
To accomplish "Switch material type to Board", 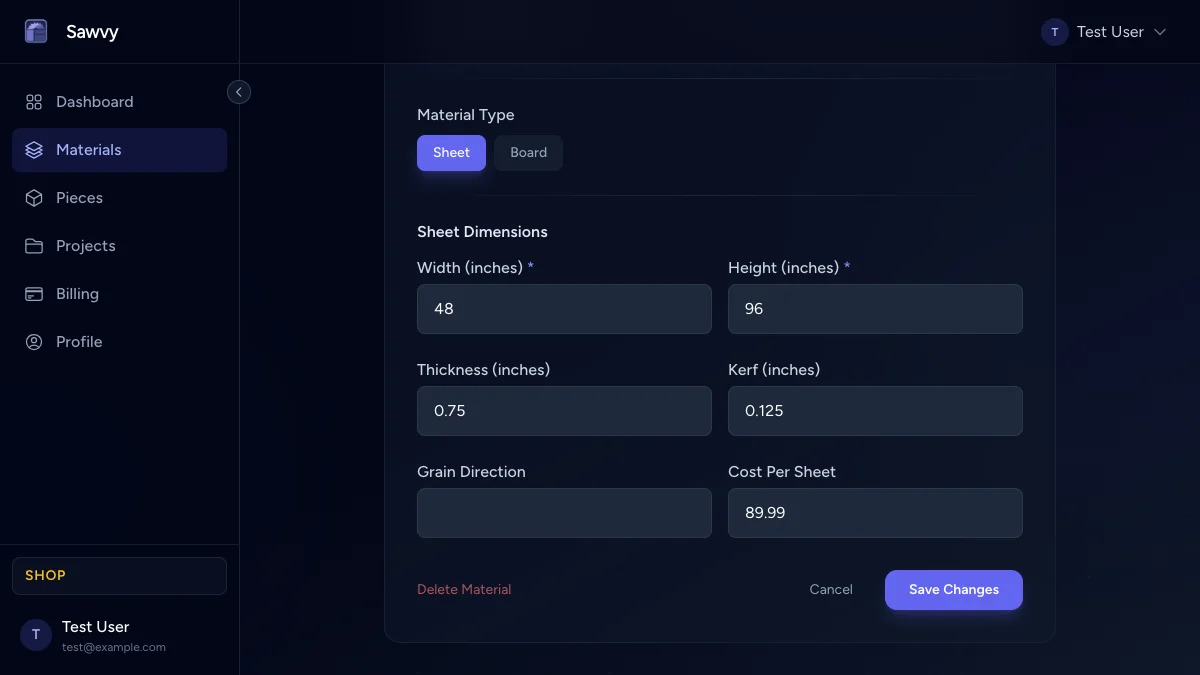I will 528,153.
